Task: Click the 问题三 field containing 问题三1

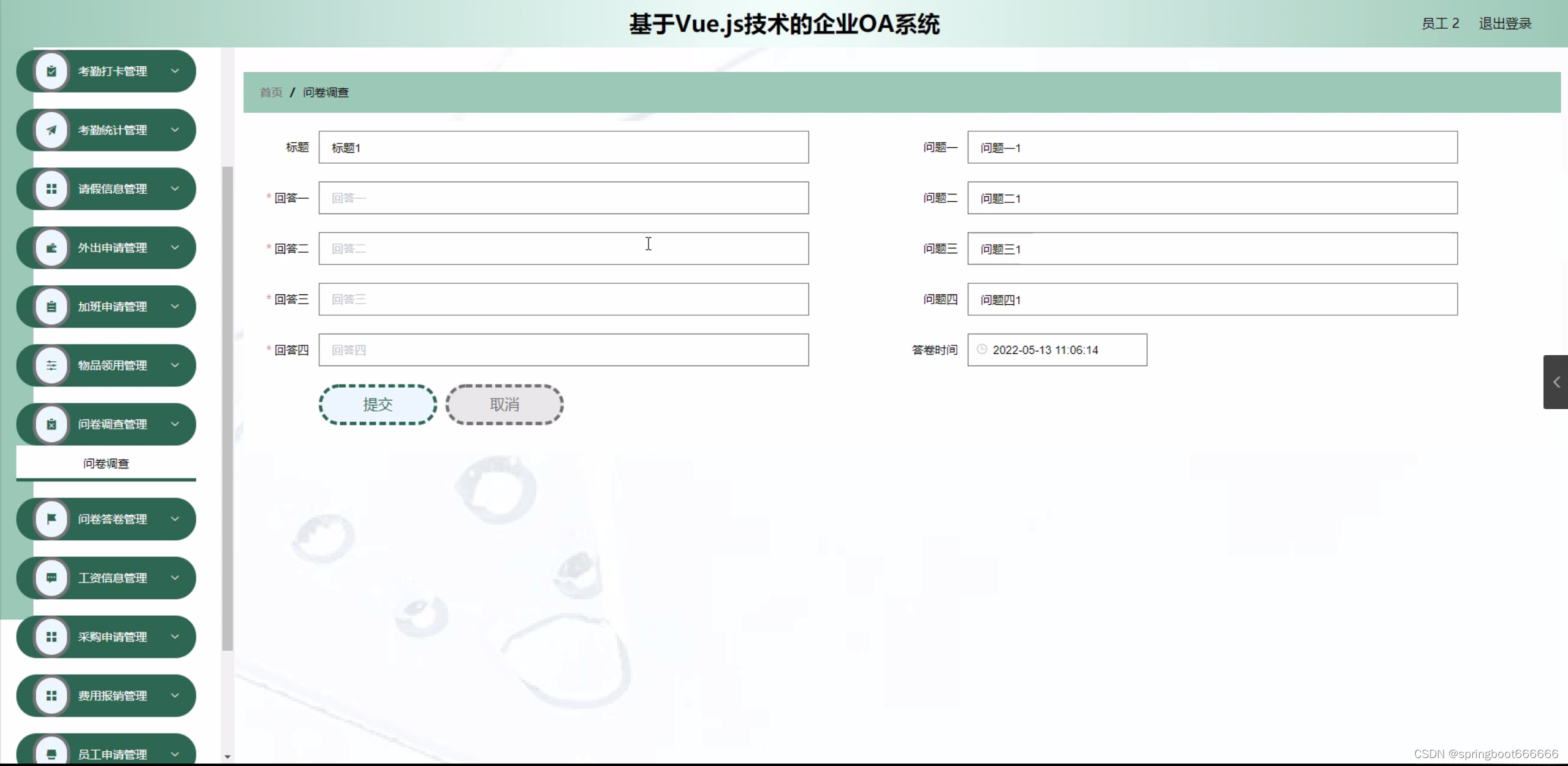Action: click(1212, 248)
